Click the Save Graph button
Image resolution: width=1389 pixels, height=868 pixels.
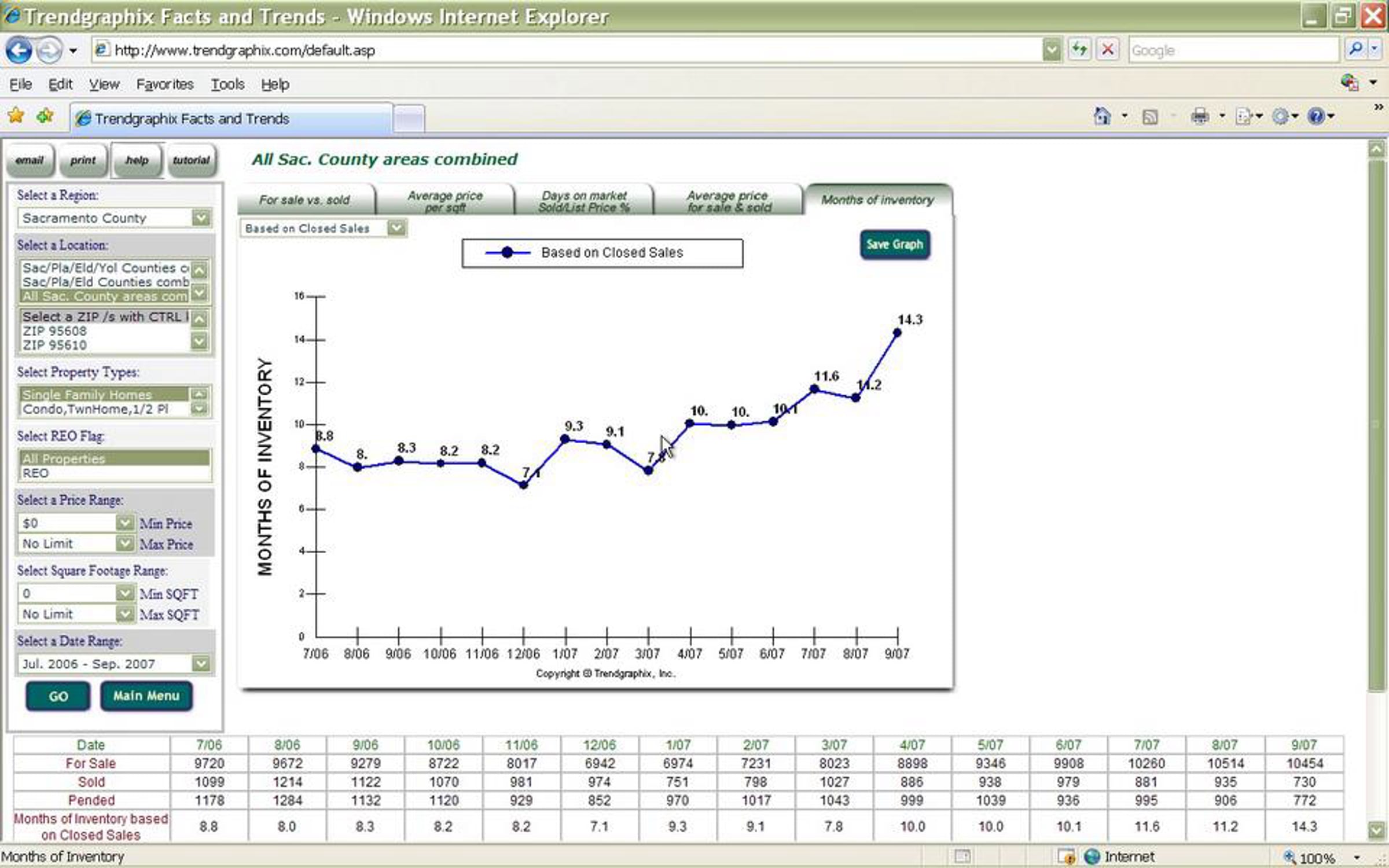point(894,245)
